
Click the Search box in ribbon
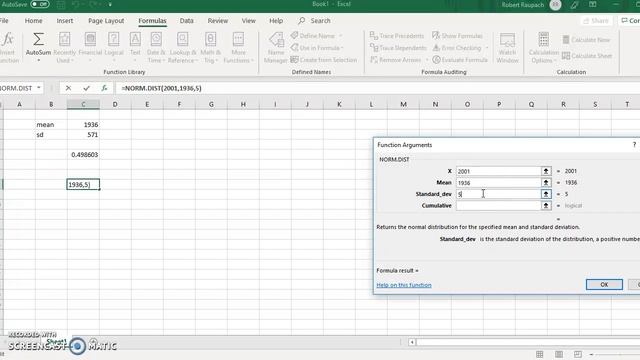click(314, 20)
